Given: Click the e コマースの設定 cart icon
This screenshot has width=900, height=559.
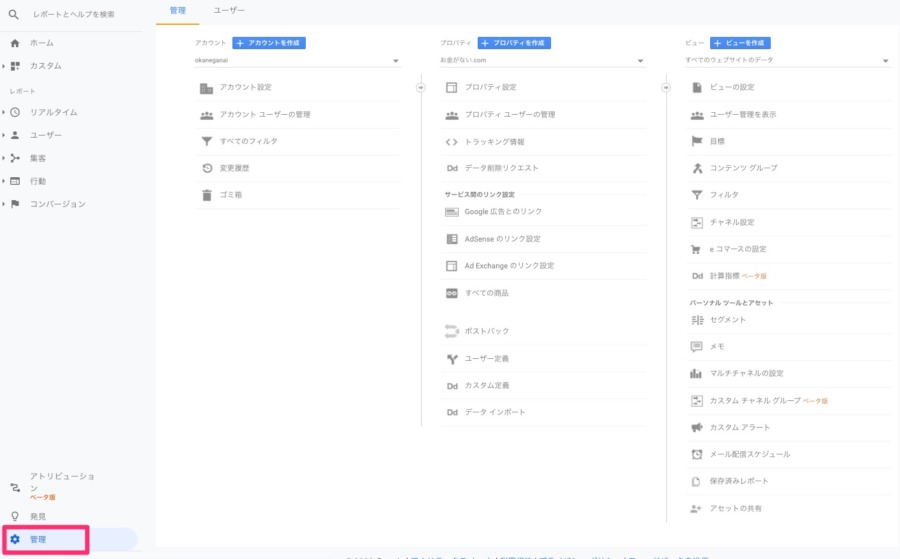Looking at the screenshot, I should (697, 249).
